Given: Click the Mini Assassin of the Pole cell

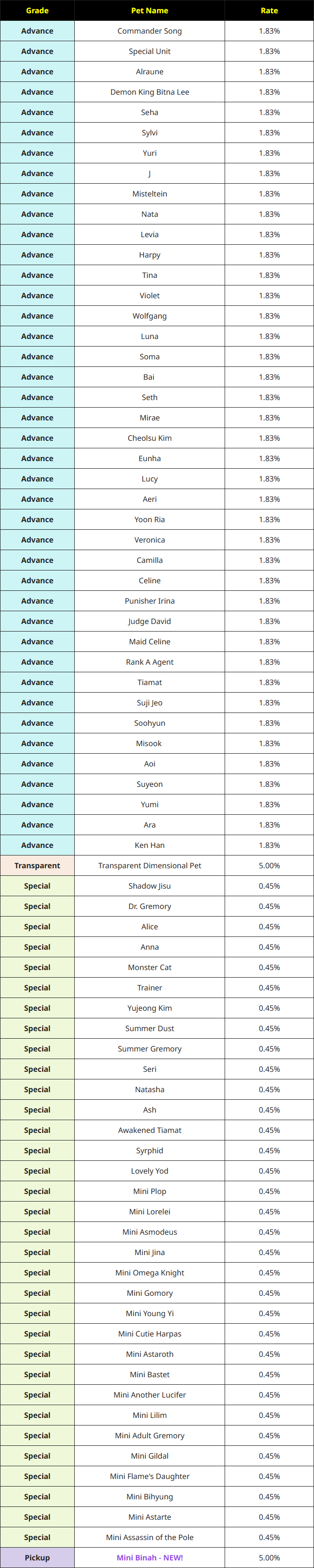Looking at the screenshot, I should [150, 1537].
